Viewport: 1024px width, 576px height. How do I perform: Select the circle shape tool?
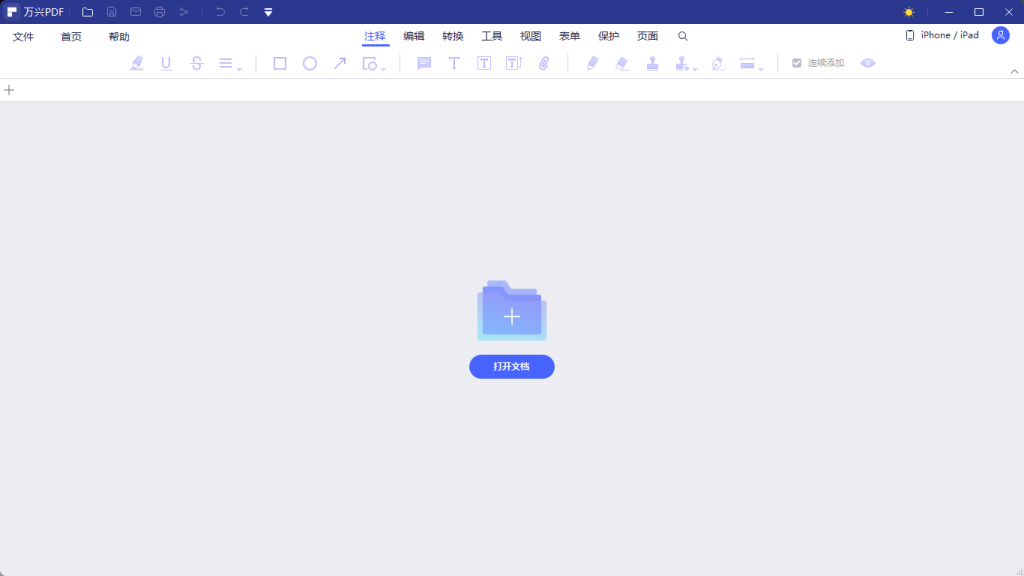point(310,63)
